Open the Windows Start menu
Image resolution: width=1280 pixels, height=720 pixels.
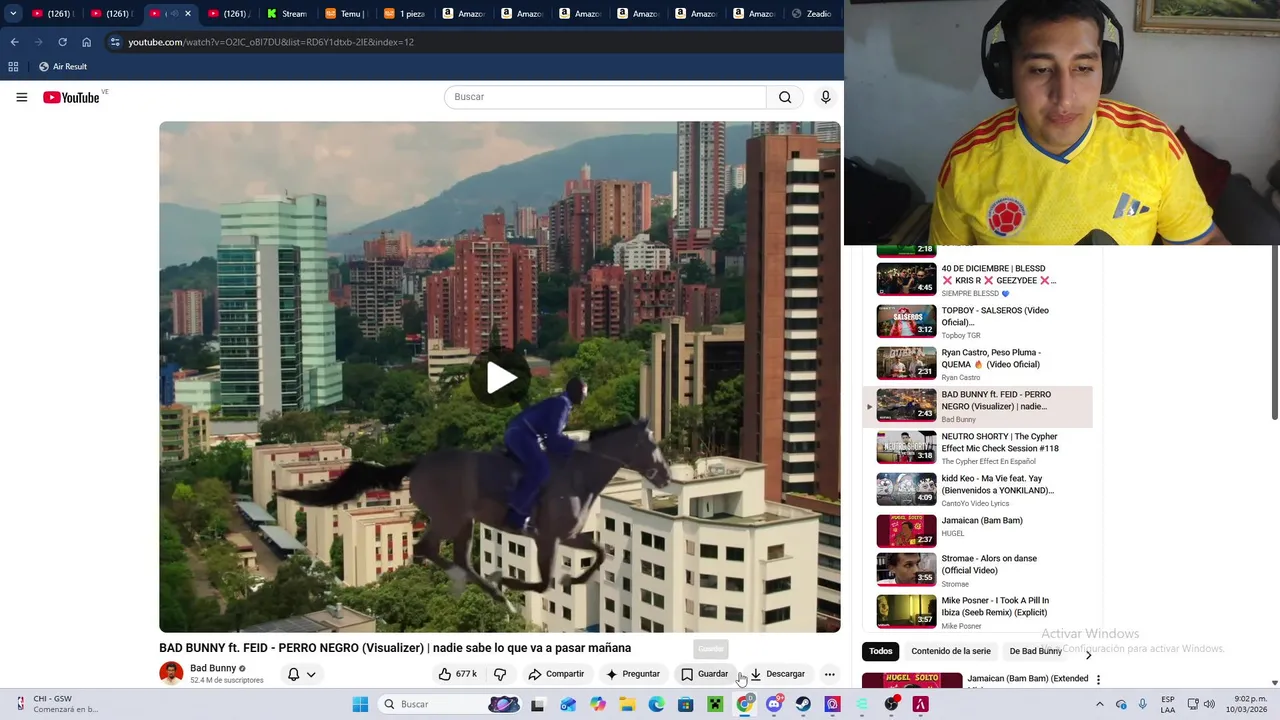[360, 704]
